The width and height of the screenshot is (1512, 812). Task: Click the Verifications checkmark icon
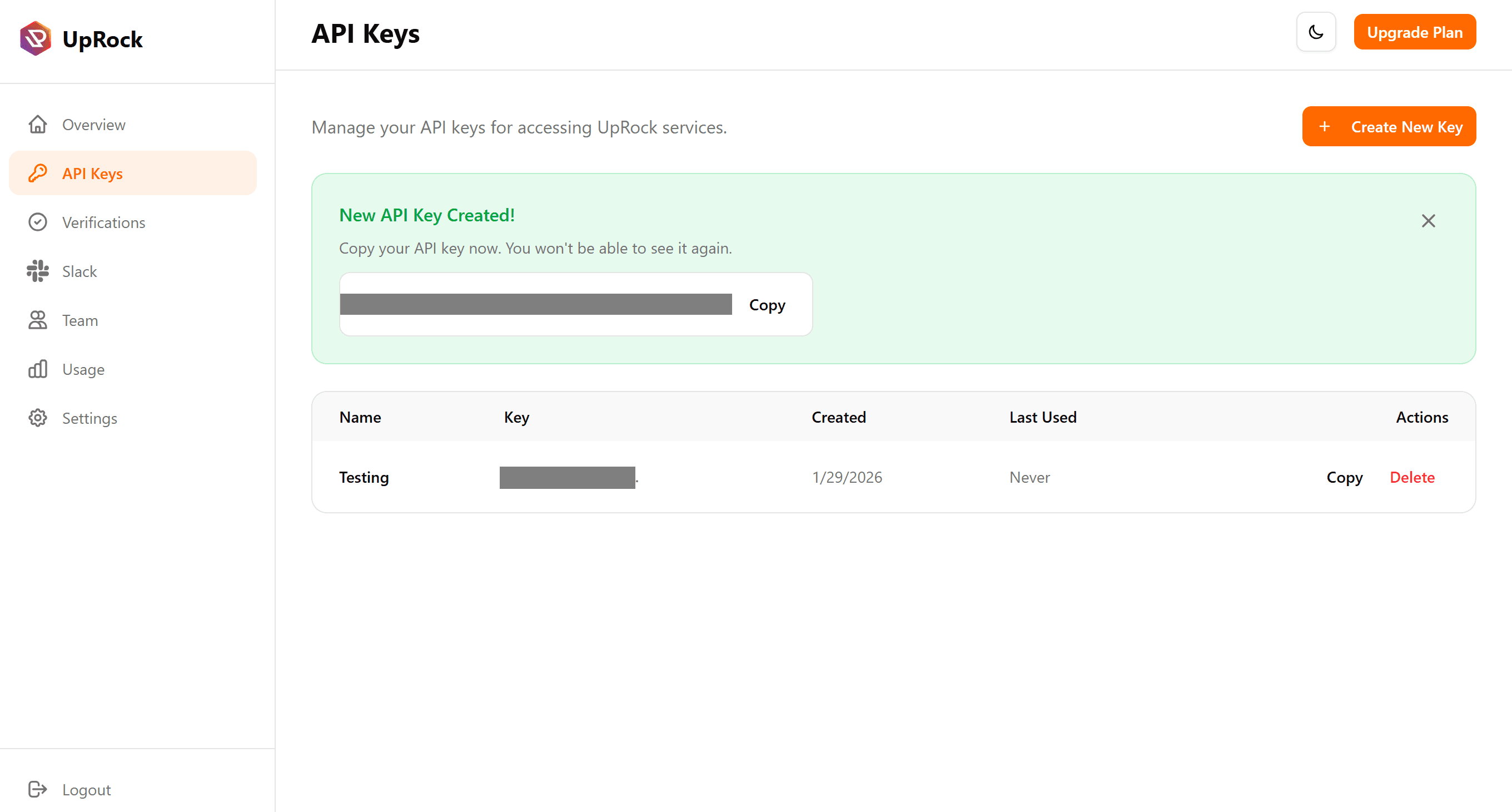[x=38, y=222]
